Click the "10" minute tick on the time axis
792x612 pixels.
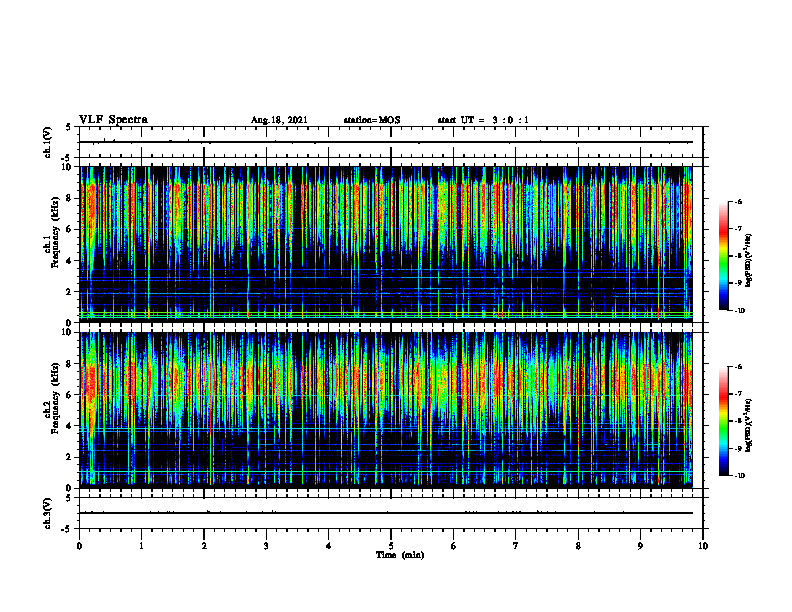703,546
